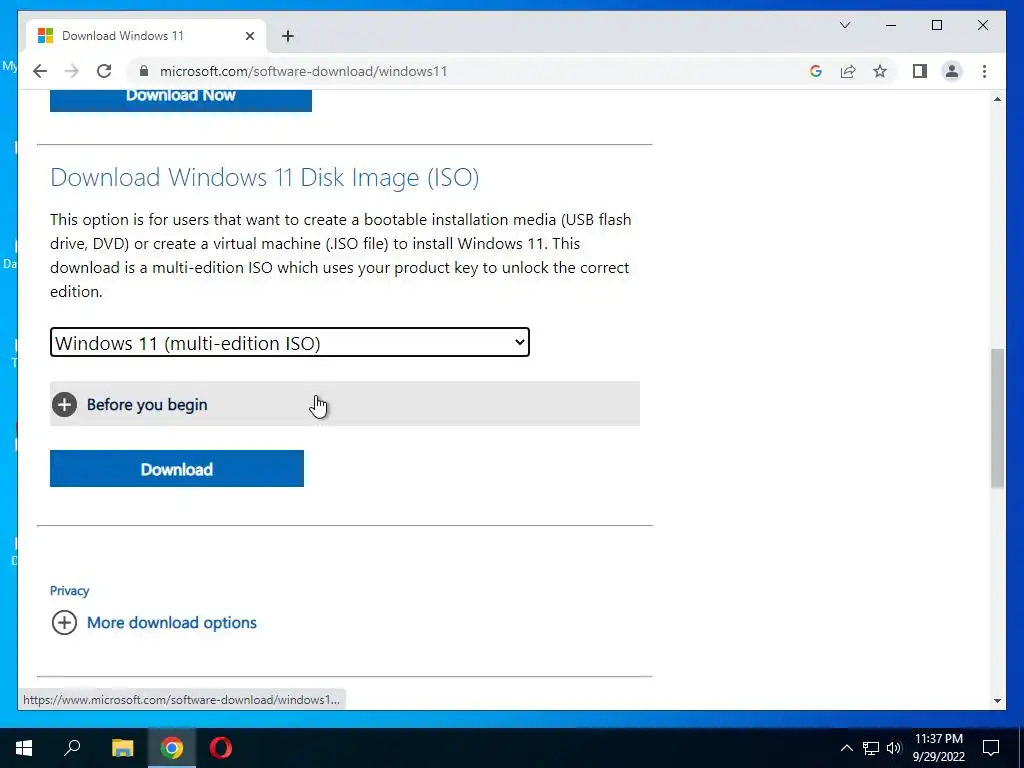Expand More download options
Image resolution: width=1024 pixels, height=768 pixels.
(154, 622)
